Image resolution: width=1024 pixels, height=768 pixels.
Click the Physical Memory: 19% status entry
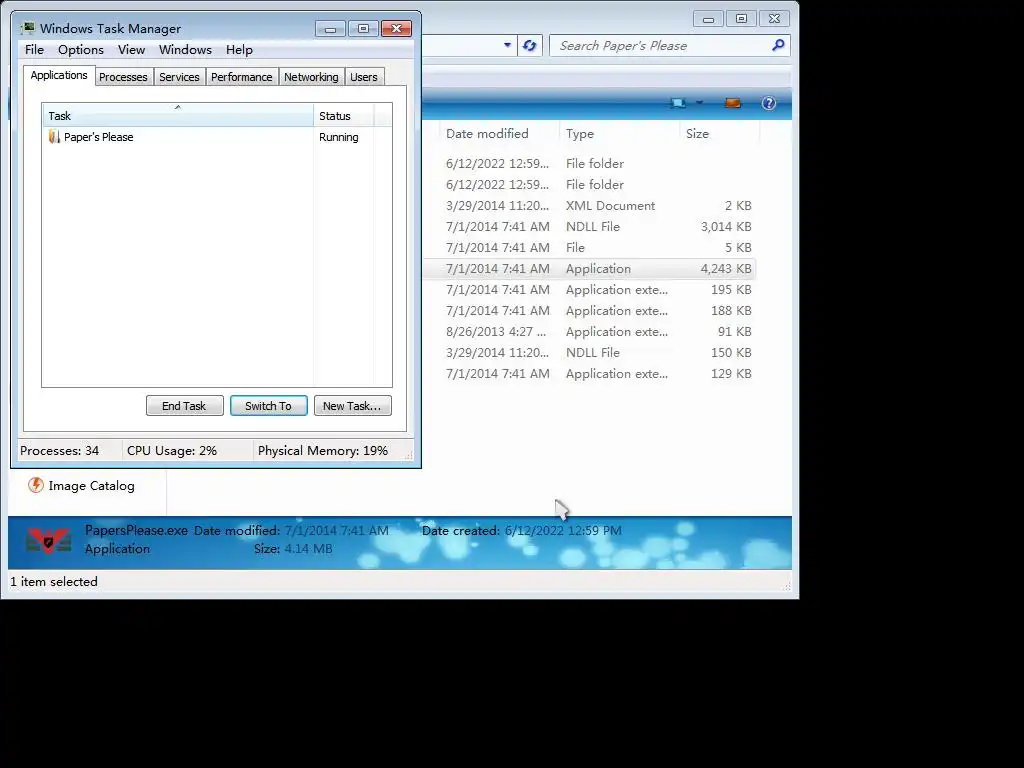pos(323,451)
